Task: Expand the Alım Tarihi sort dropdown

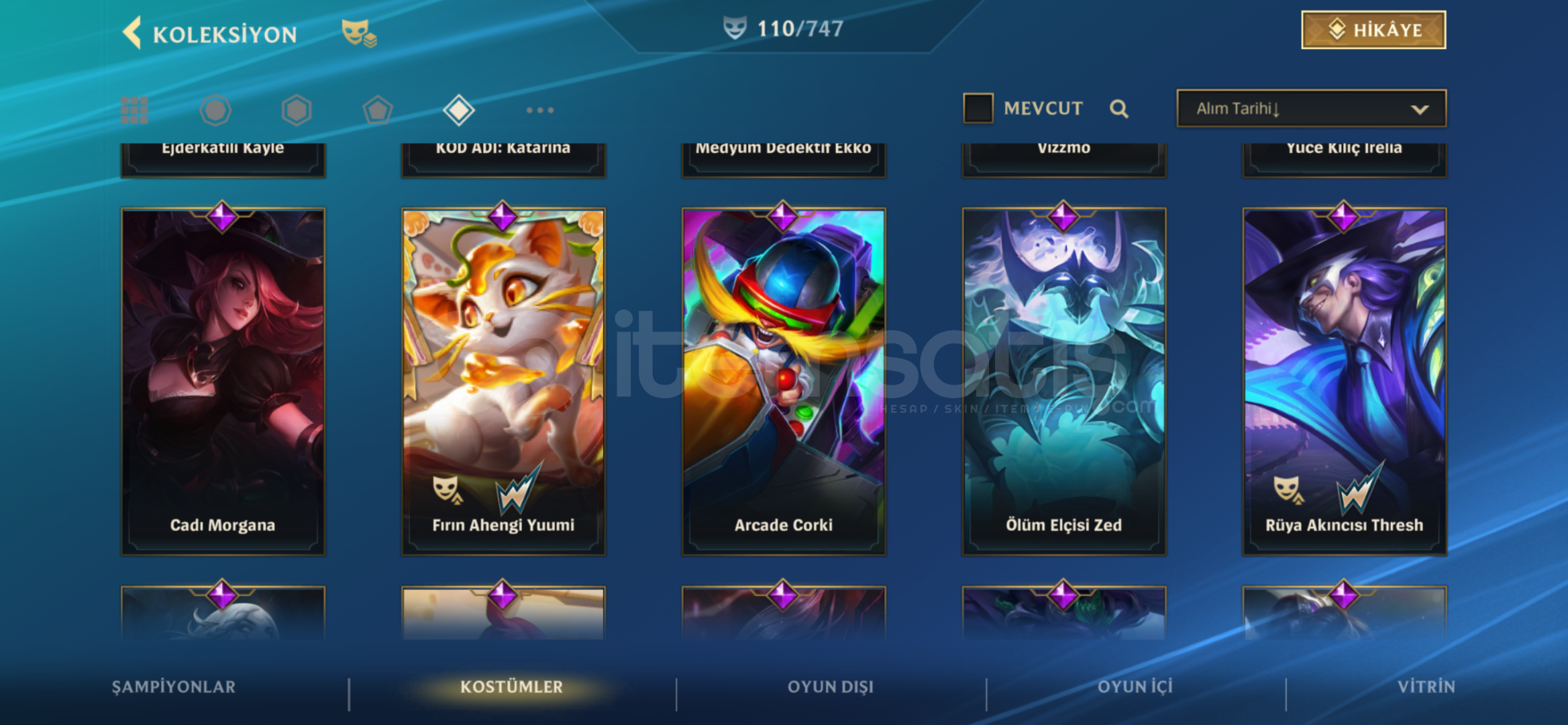Action: tap(1312, 109)
